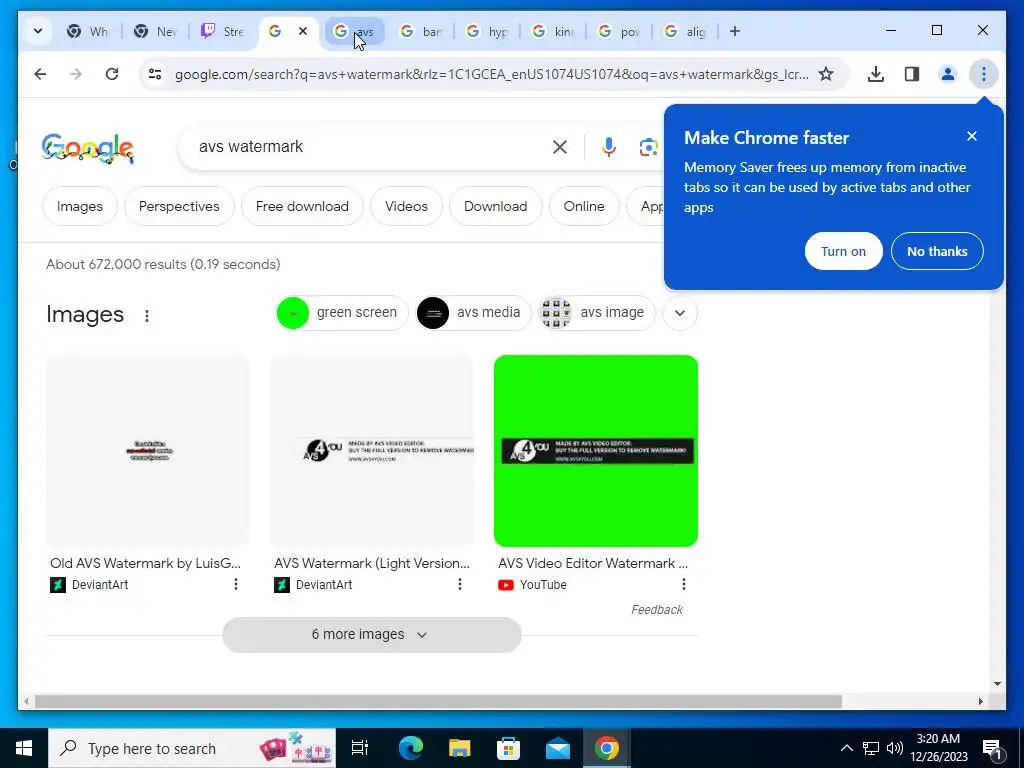Show hidden system tray icons

[846, 748]
